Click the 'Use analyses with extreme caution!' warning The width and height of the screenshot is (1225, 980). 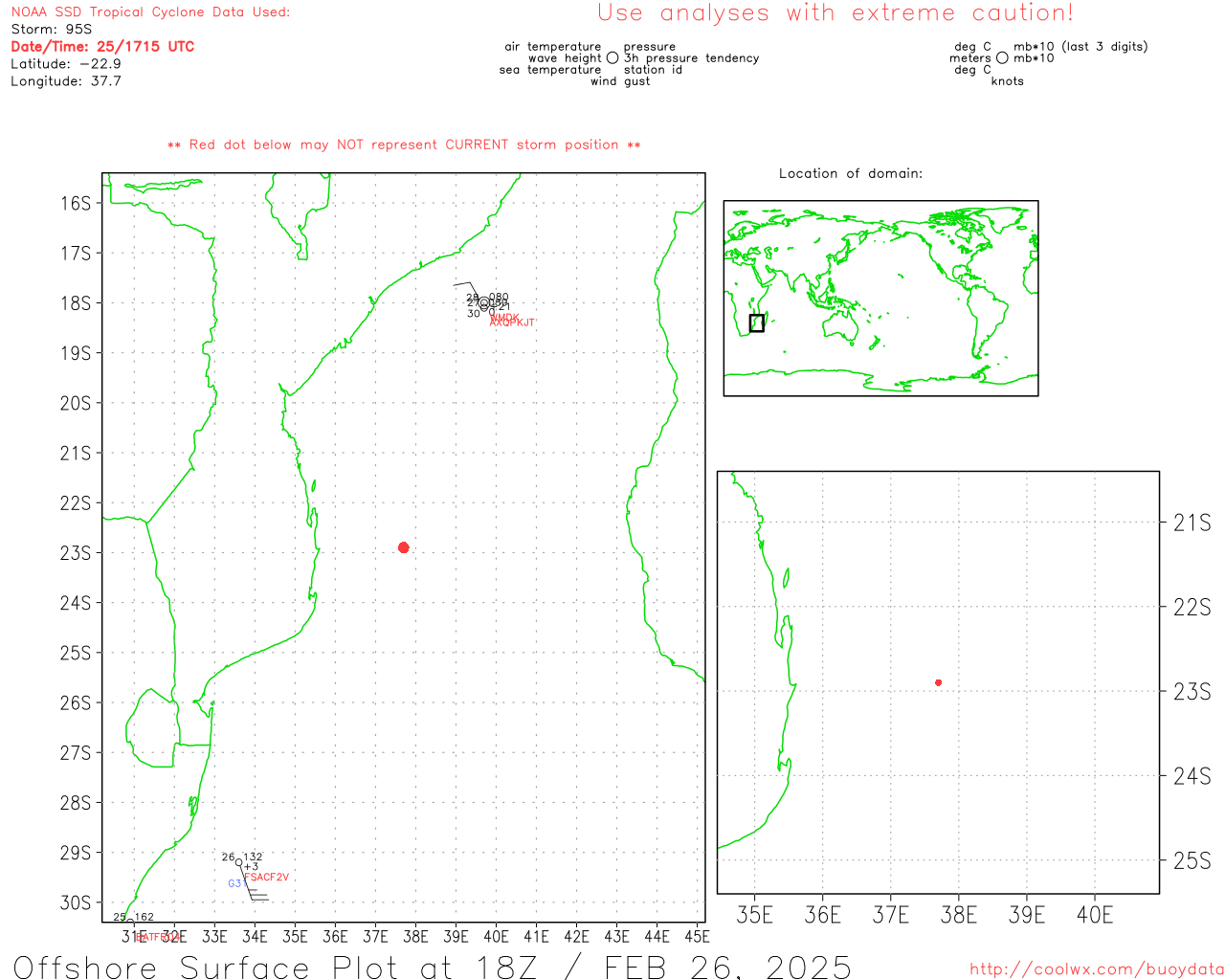(x=835, y=12)
